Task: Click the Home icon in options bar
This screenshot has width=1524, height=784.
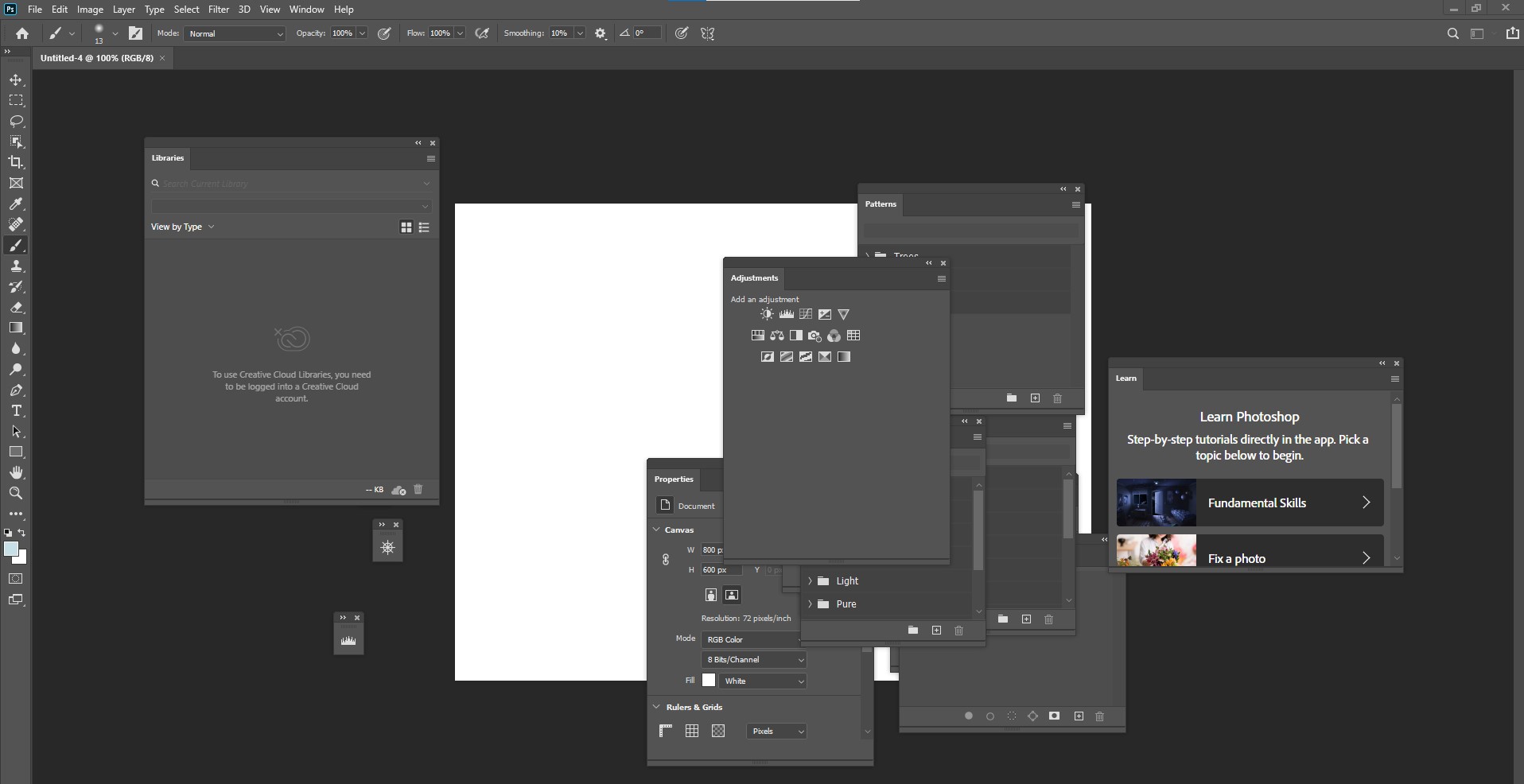Action: (22, 33)
